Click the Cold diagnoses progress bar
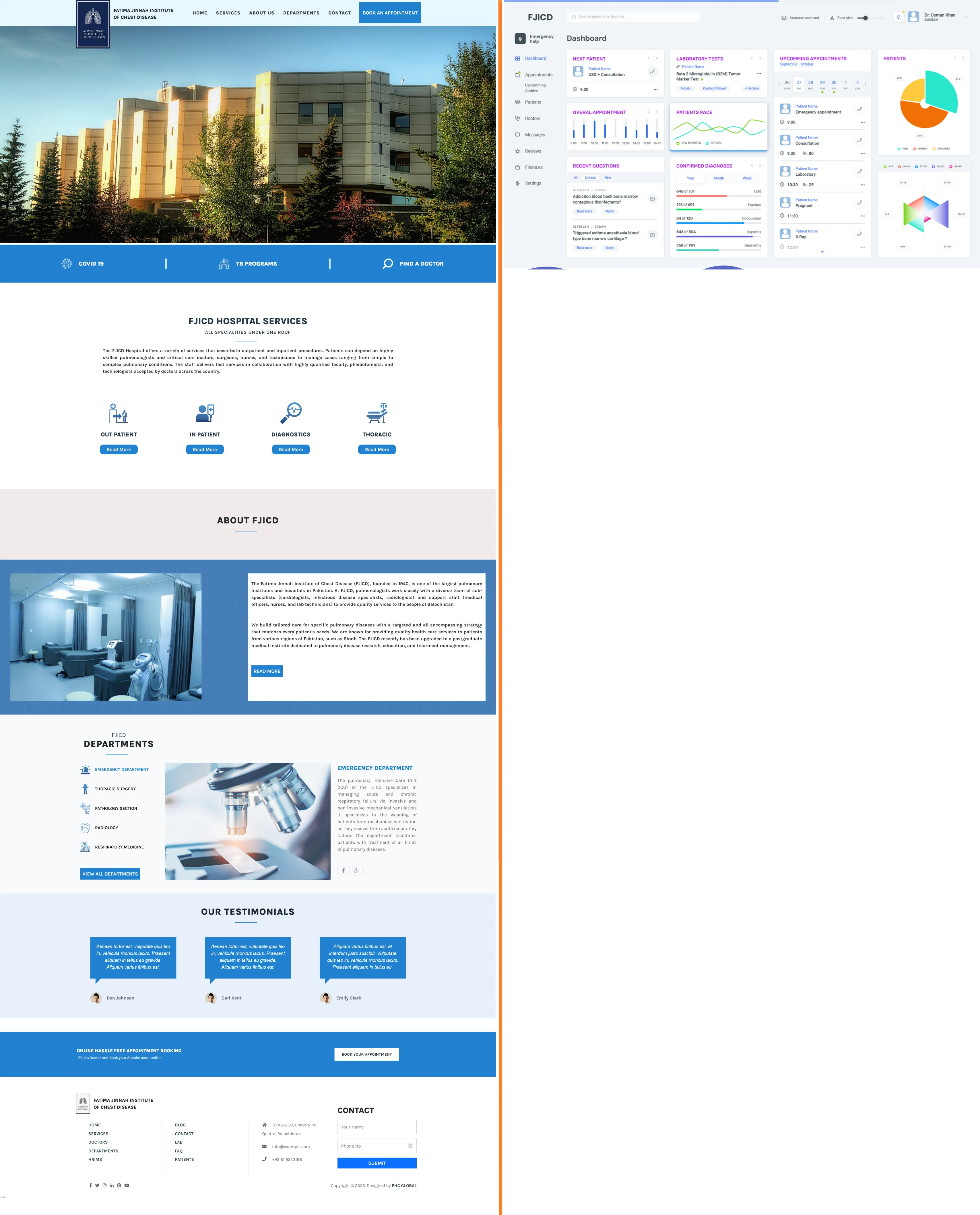Screen dimensions: 980x1215 (x=718, y=196)
